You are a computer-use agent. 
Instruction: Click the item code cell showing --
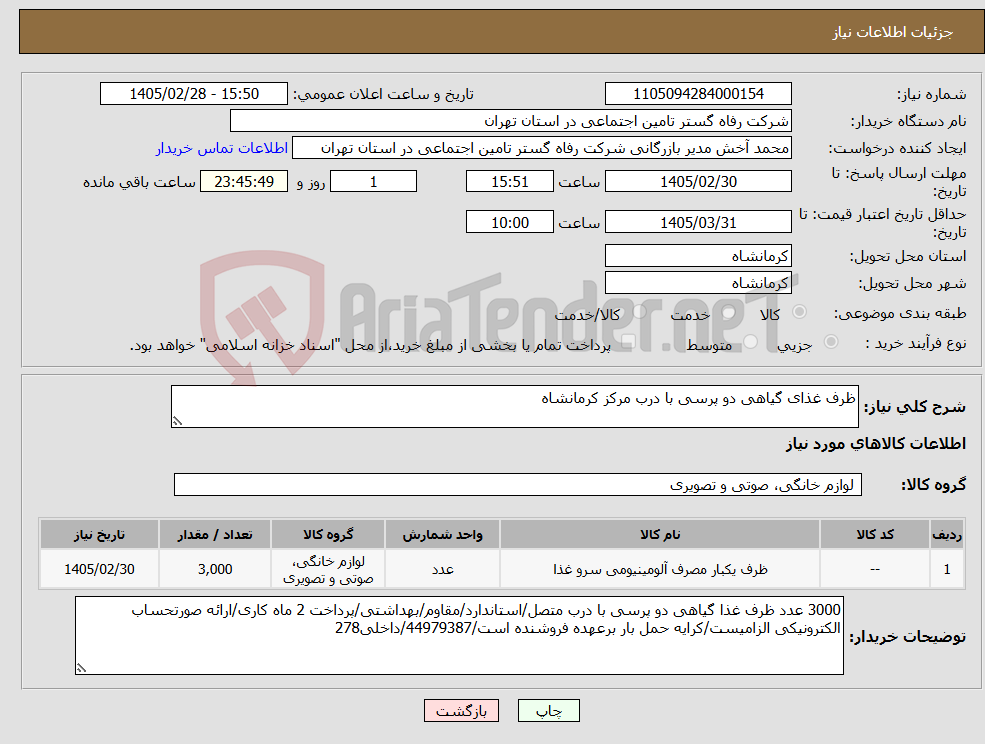(x=875, y=569)
